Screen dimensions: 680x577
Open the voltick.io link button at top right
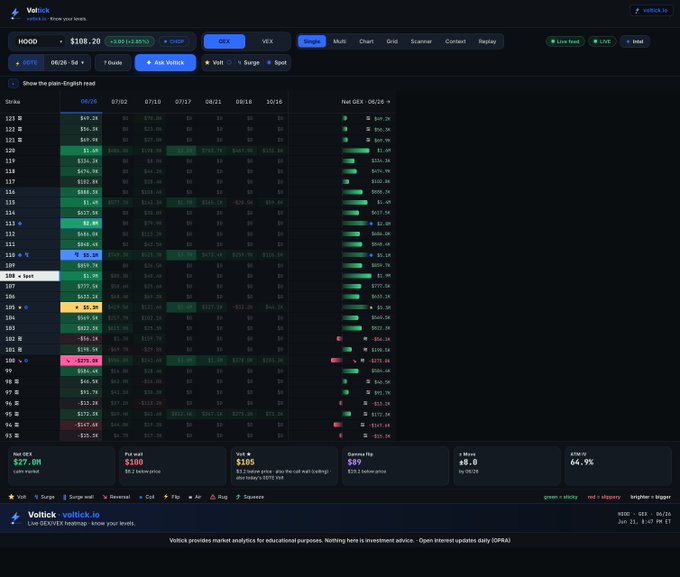[651, 10]
